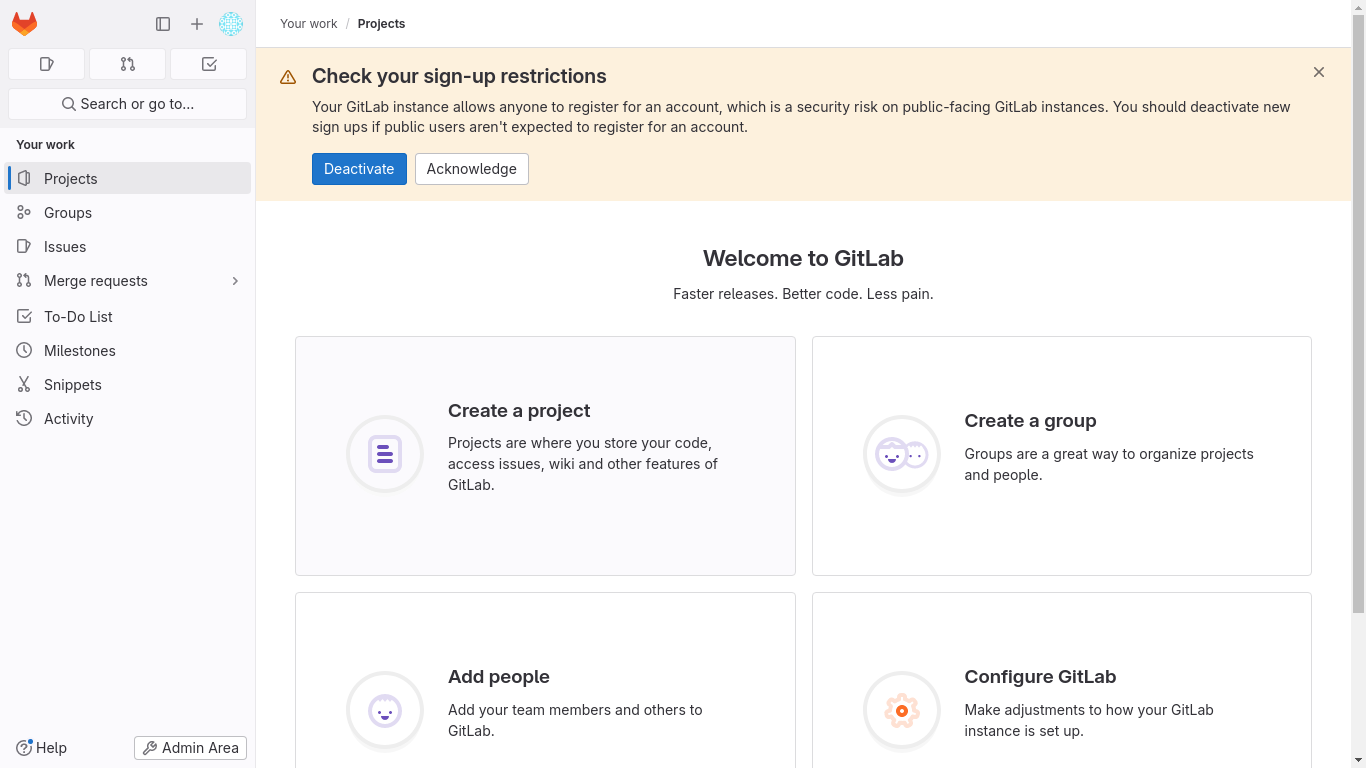
Task: Open Snippets from the sidebar
Action: (73, 385)
